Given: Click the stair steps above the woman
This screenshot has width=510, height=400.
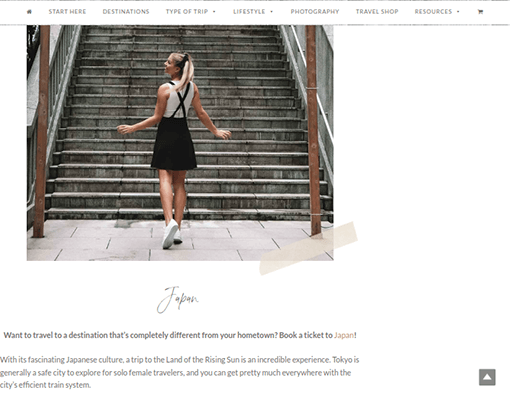Looking at the screenshot, I should coord(180,38).
